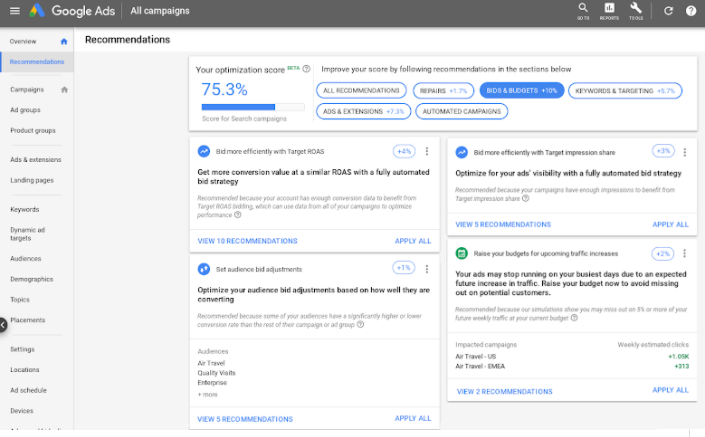Click the optimization score progress bar

pyautogui.click(x=252, y=106)
